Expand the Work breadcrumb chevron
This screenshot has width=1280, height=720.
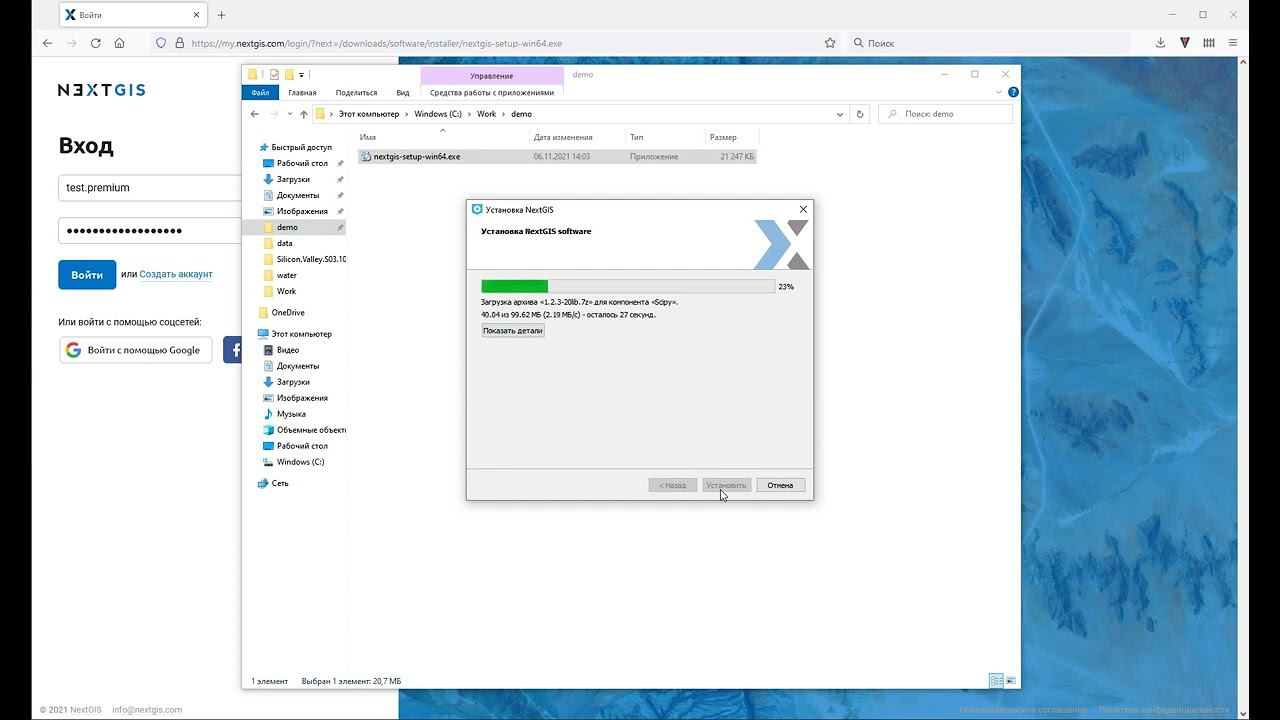[x=503, y=114]
